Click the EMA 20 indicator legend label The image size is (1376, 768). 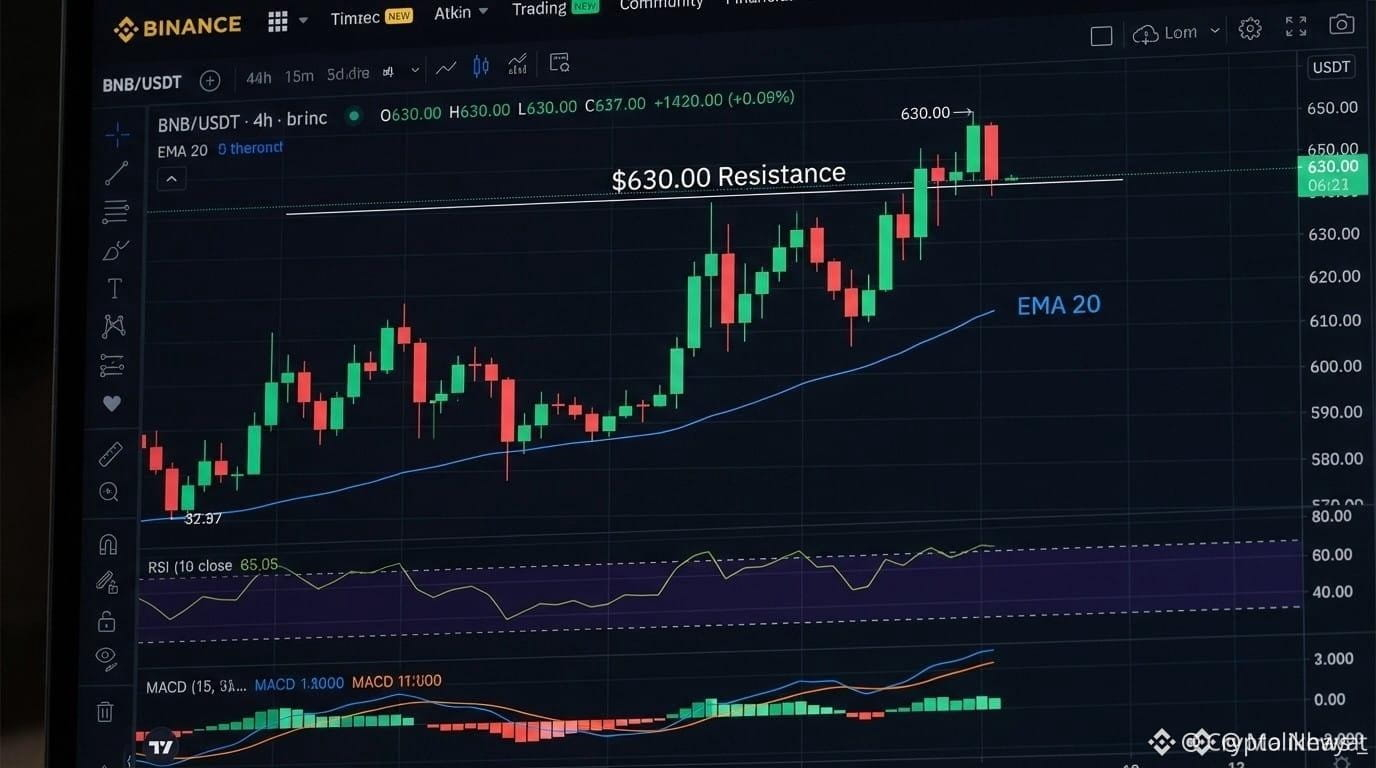[182, 151]
